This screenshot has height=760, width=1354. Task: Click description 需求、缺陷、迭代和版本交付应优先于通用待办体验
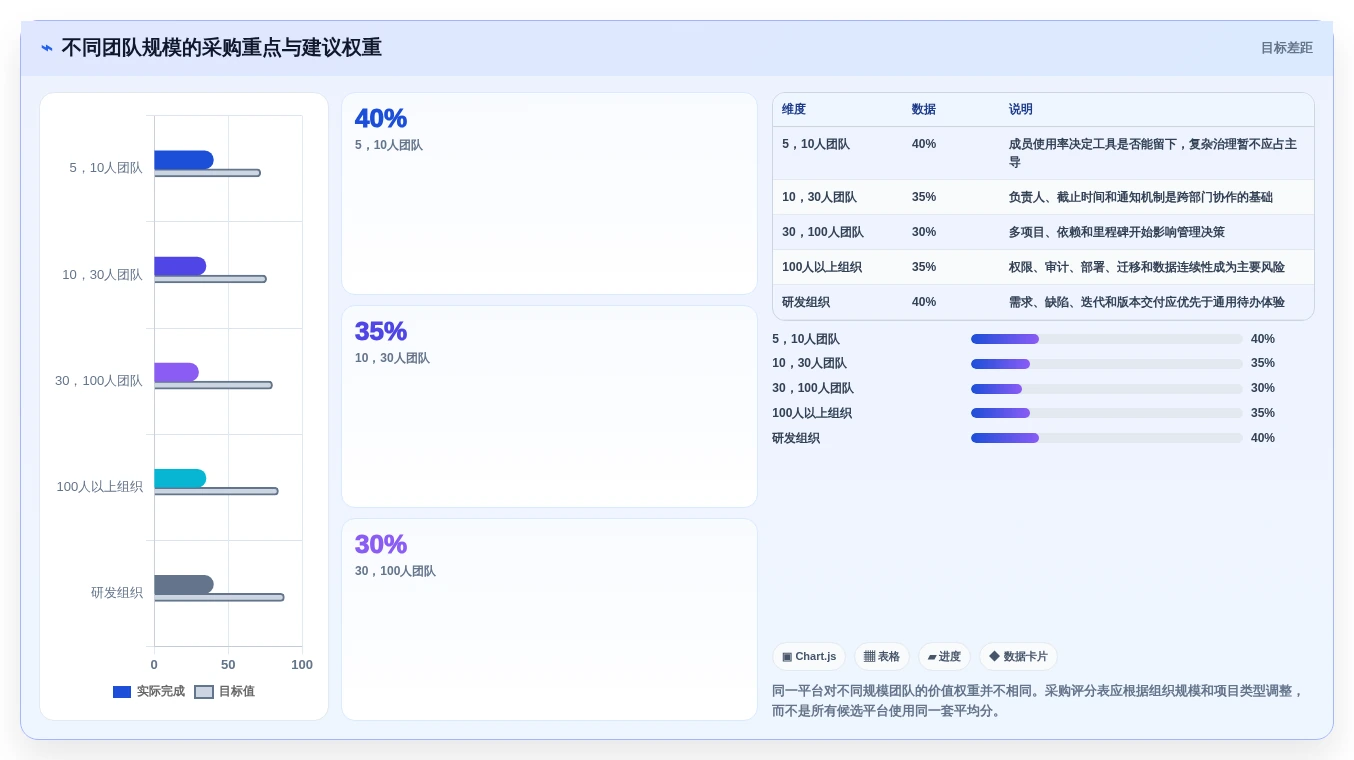tap(1146, 302)
